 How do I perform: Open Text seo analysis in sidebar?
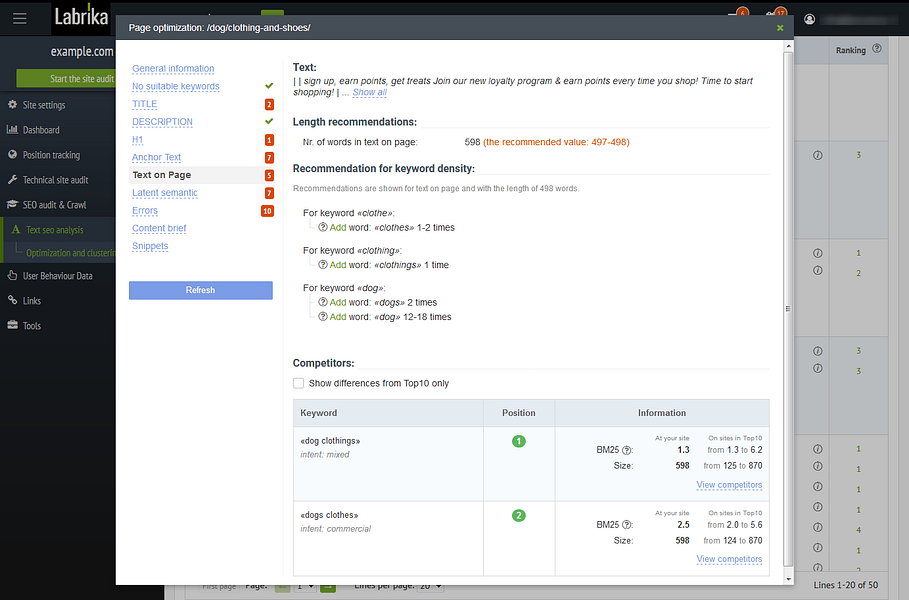coord(54,230)
